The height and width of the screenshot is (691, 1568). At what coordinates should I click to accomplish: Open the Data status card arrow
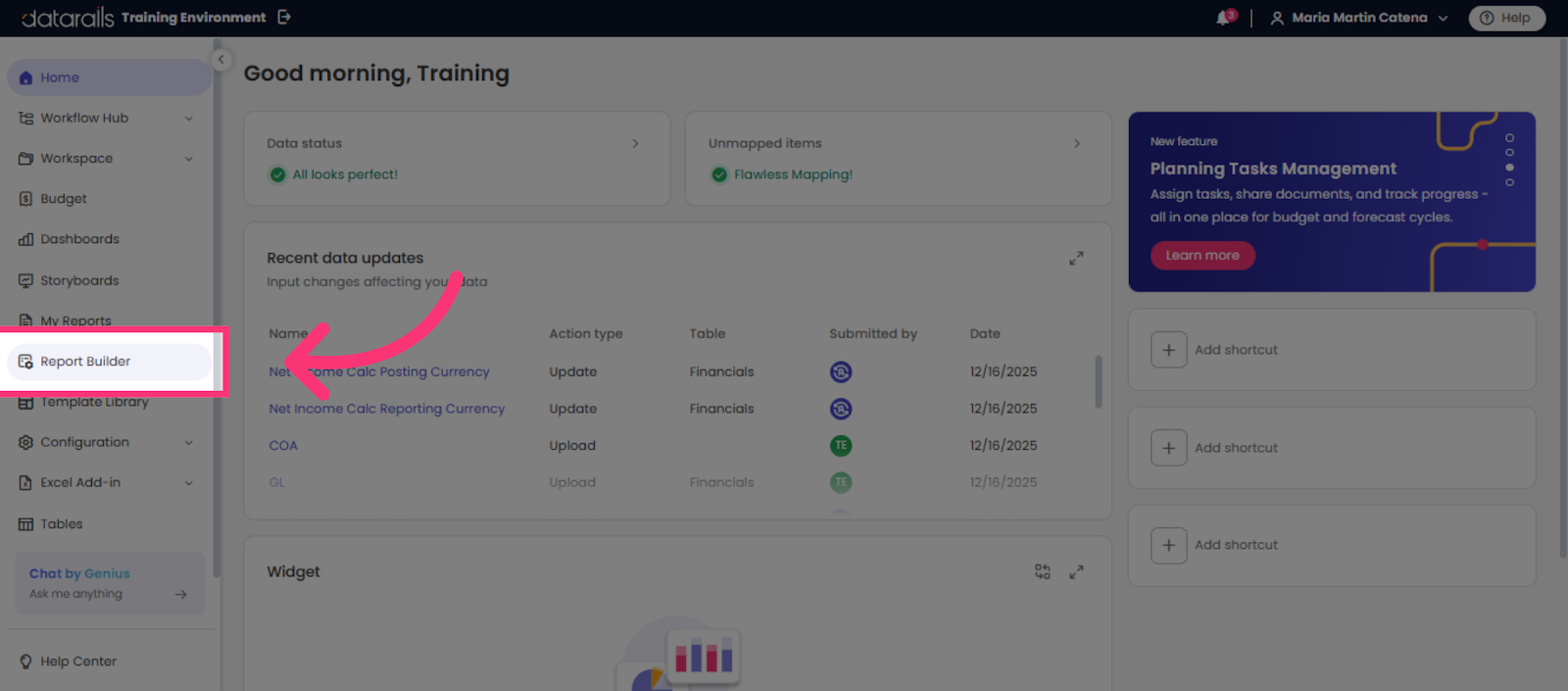(635, 143)
